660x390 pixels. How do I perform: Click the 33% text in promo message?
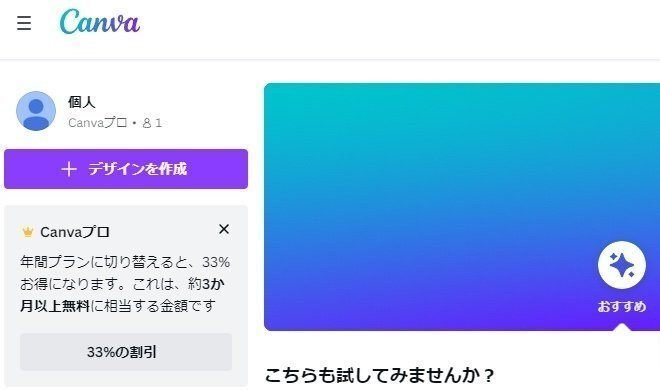point(216,262)
